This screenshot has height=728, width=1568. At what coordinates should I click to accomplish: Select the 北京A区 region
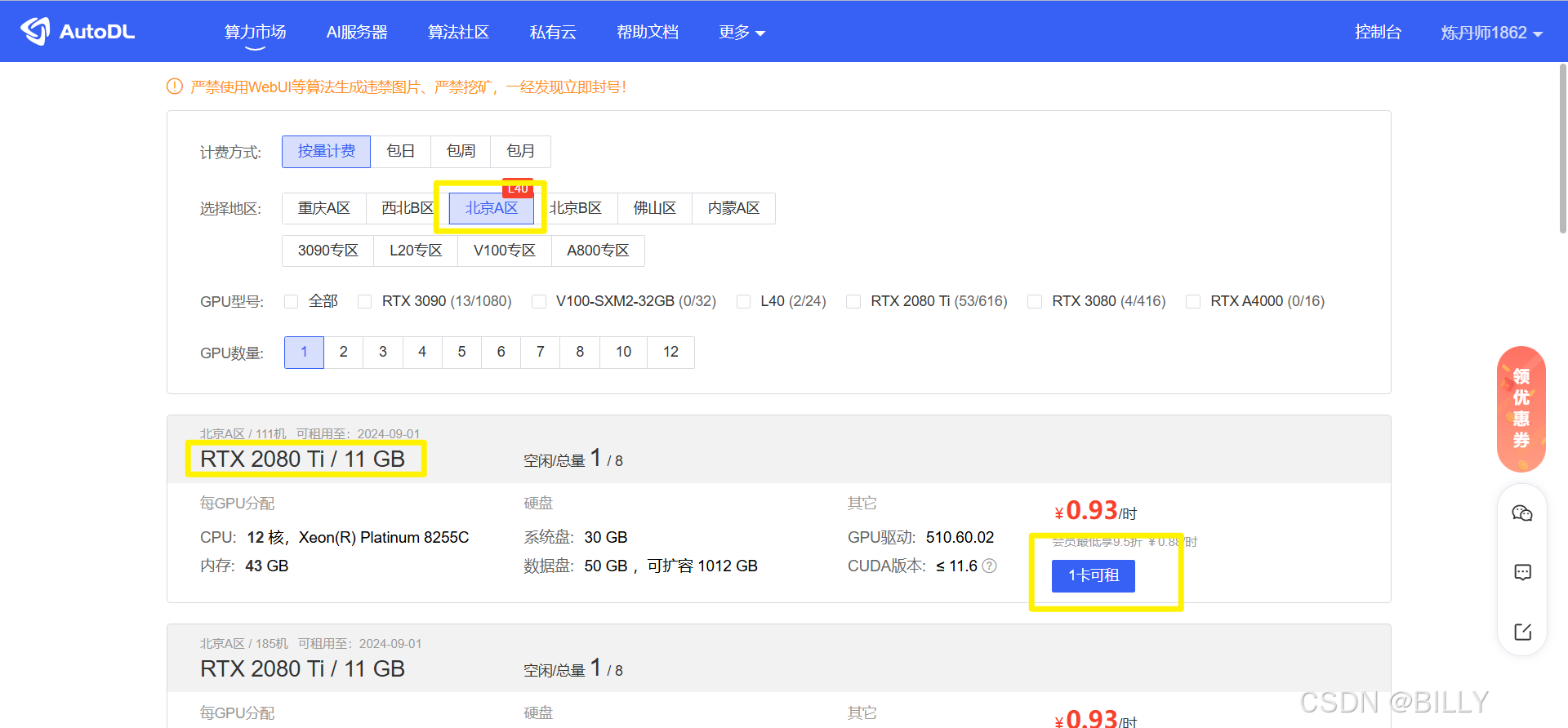(492, 208)
